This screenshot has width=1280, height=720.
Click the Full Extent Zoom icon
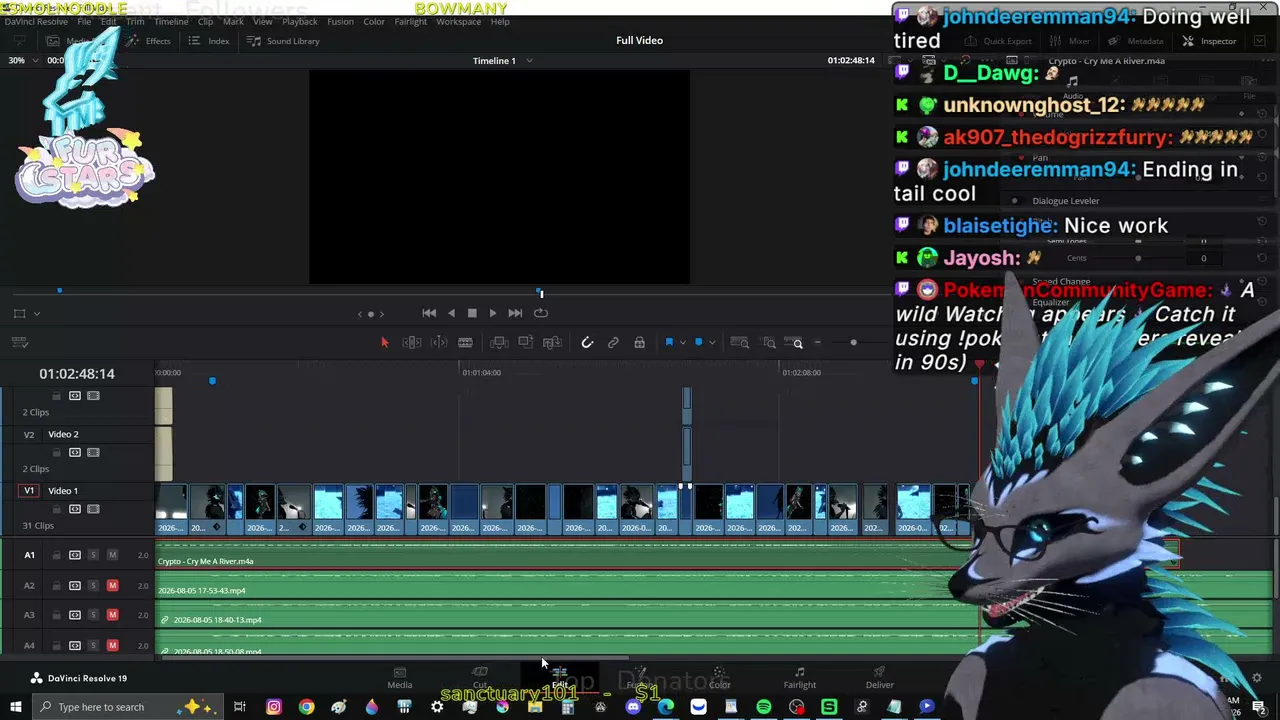coord(740,343)
